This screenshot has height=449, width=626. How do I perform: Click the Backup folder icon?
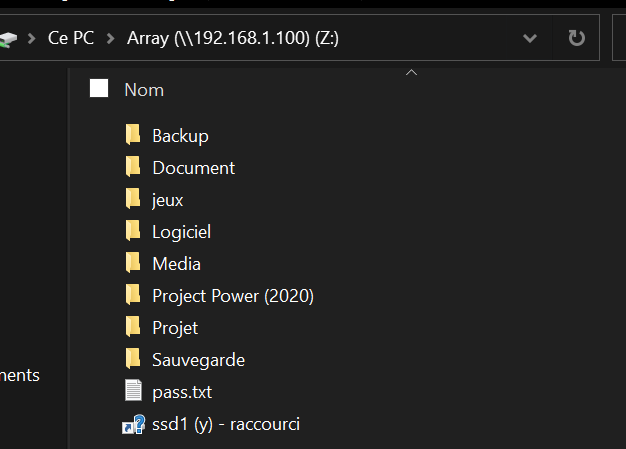pos(133,135)
